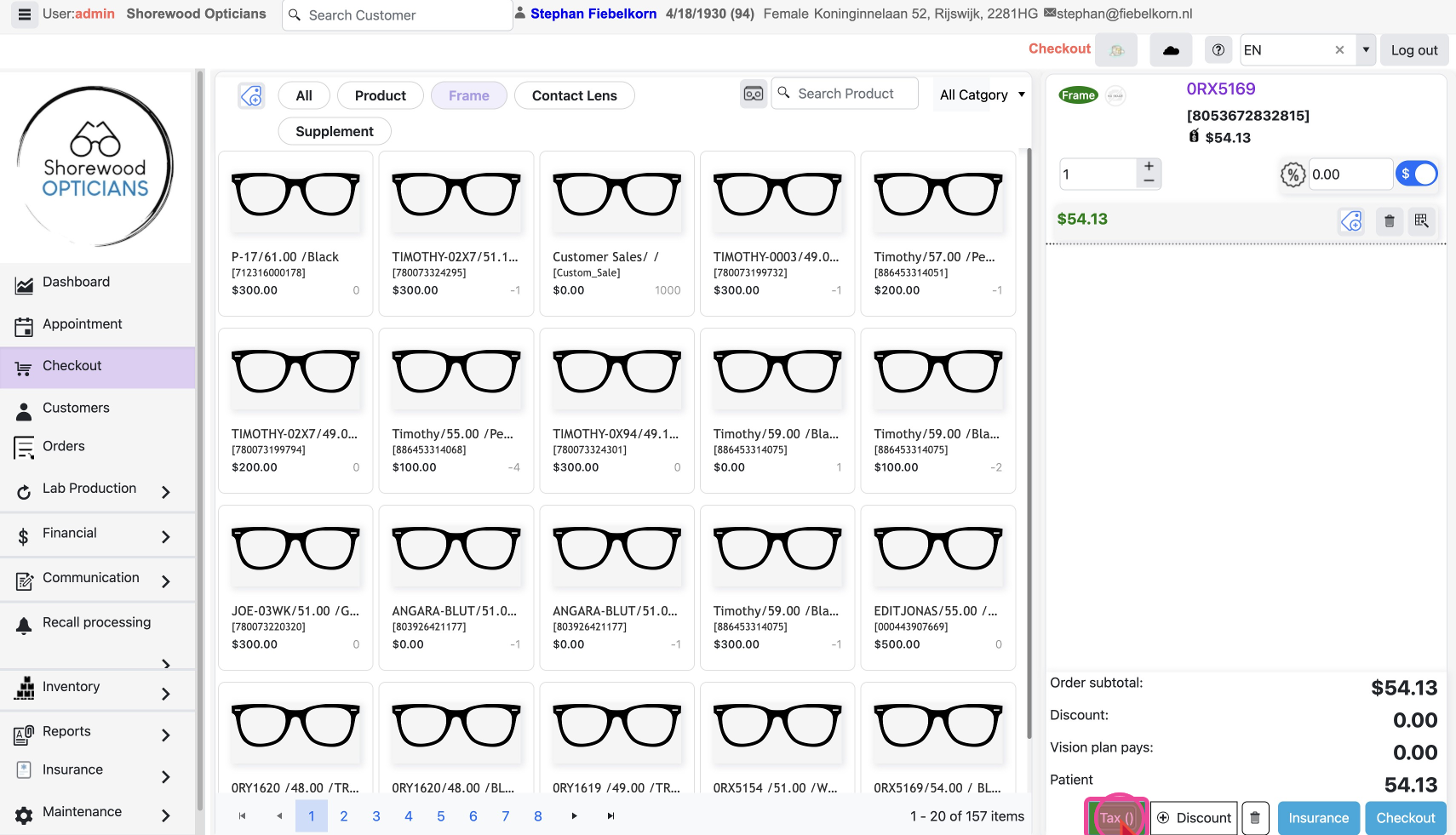Select the Frame category filter
Viewport: 1456px width, 835px height.
[468, 96]
